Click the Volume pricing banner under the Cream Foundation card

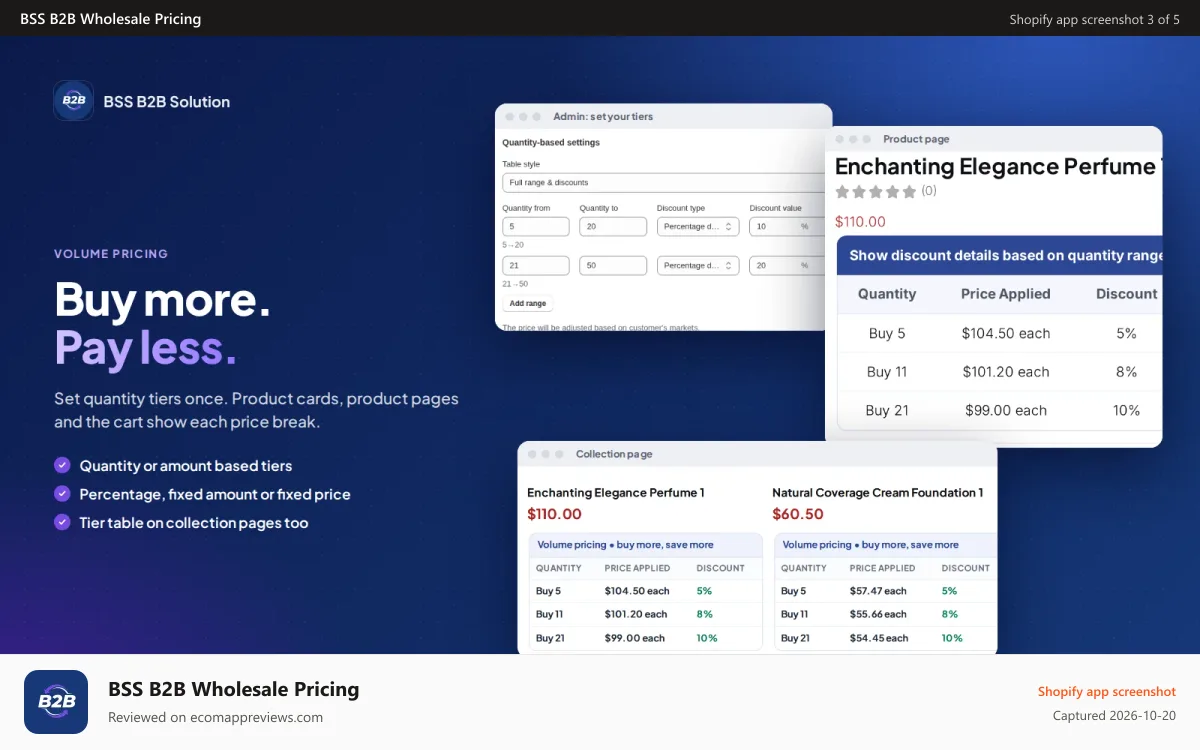coord(886,545)
